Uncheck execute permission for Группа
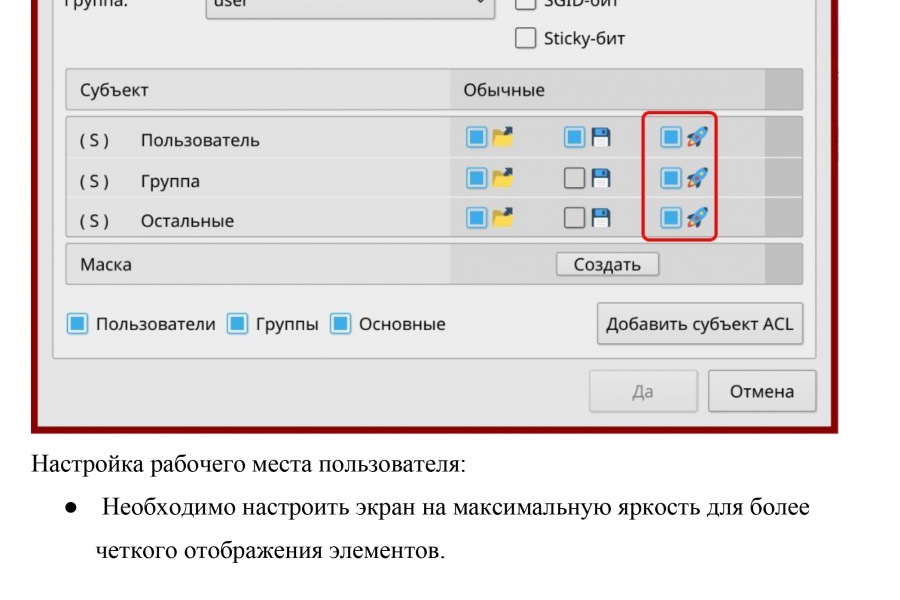The height and width of the screenshot is (600, 900). coord(670,178)
